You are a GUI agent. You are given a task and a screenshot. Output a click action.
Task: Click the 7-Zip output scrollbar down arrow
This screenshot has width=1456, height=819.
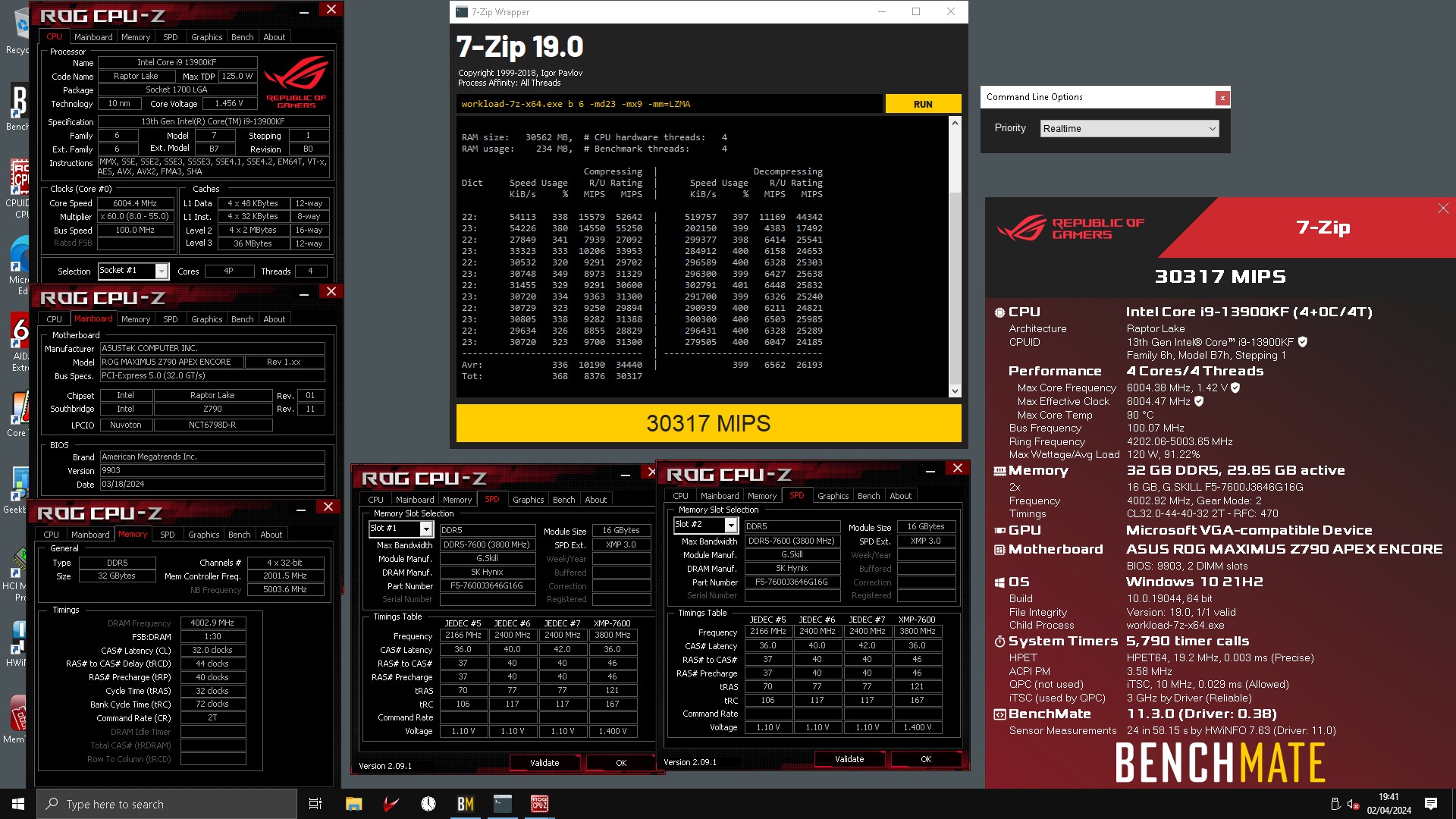tap(955, 391)
